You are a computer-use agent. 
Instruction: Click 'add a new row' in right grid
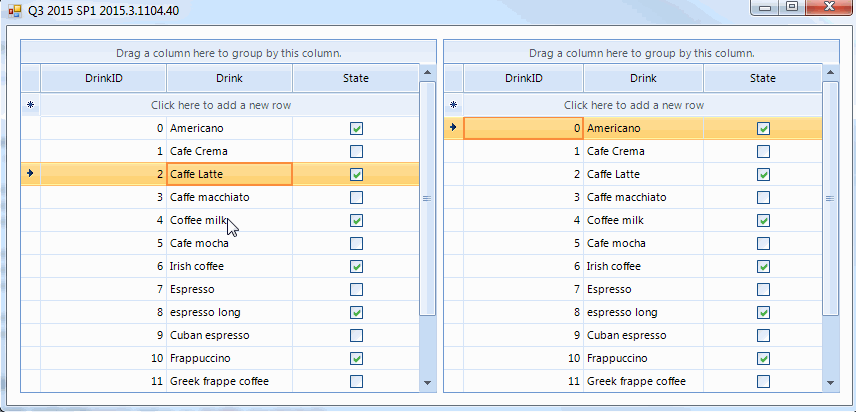[x=634, y=104]
